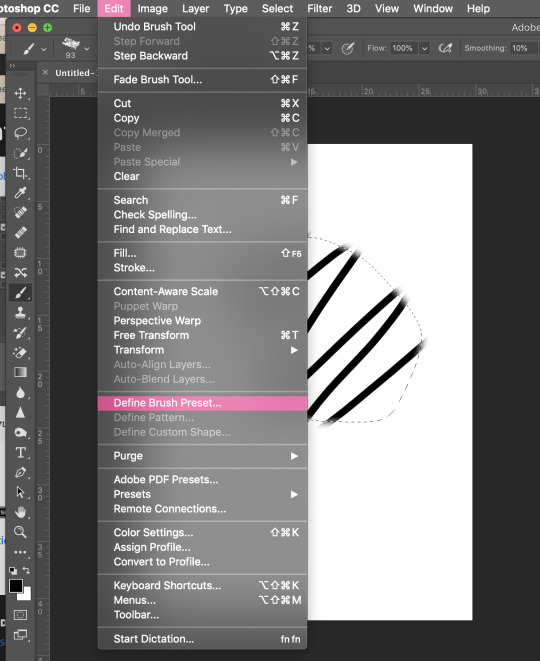Open the Type menu
Image resolution: width=540 pixels, height=661 pixels.
235,8
